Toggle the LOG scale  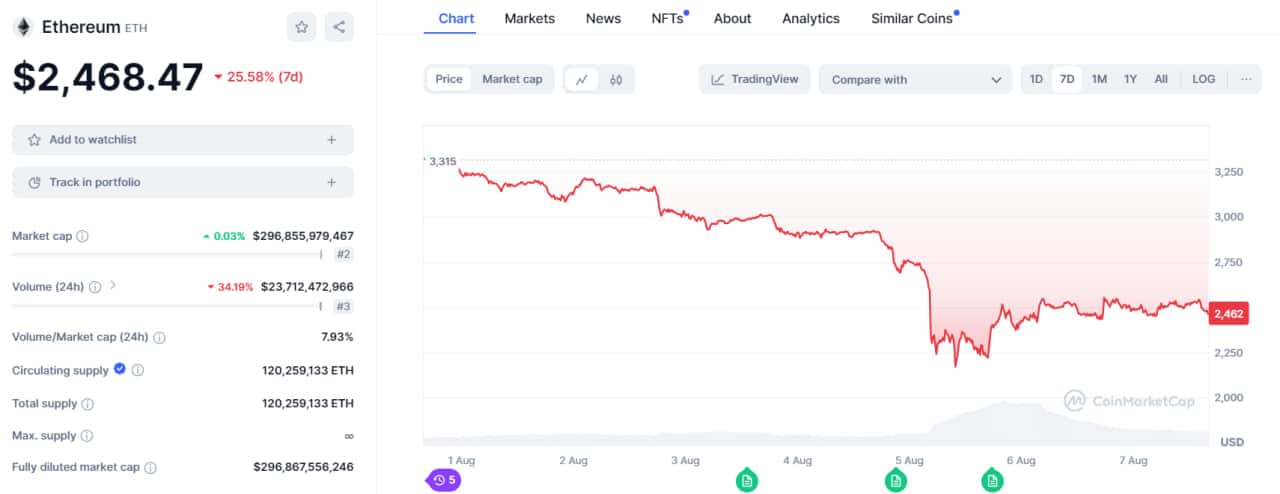click(1204, 79)
